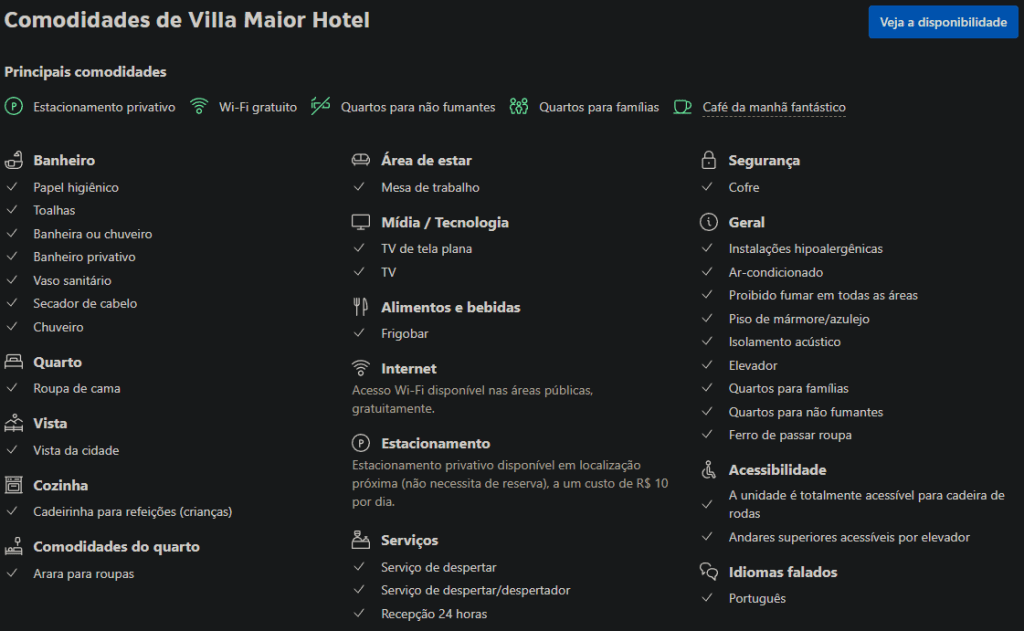
Task: Click the Idiomas falados speech bubble icon
Action: coord(709,572)
